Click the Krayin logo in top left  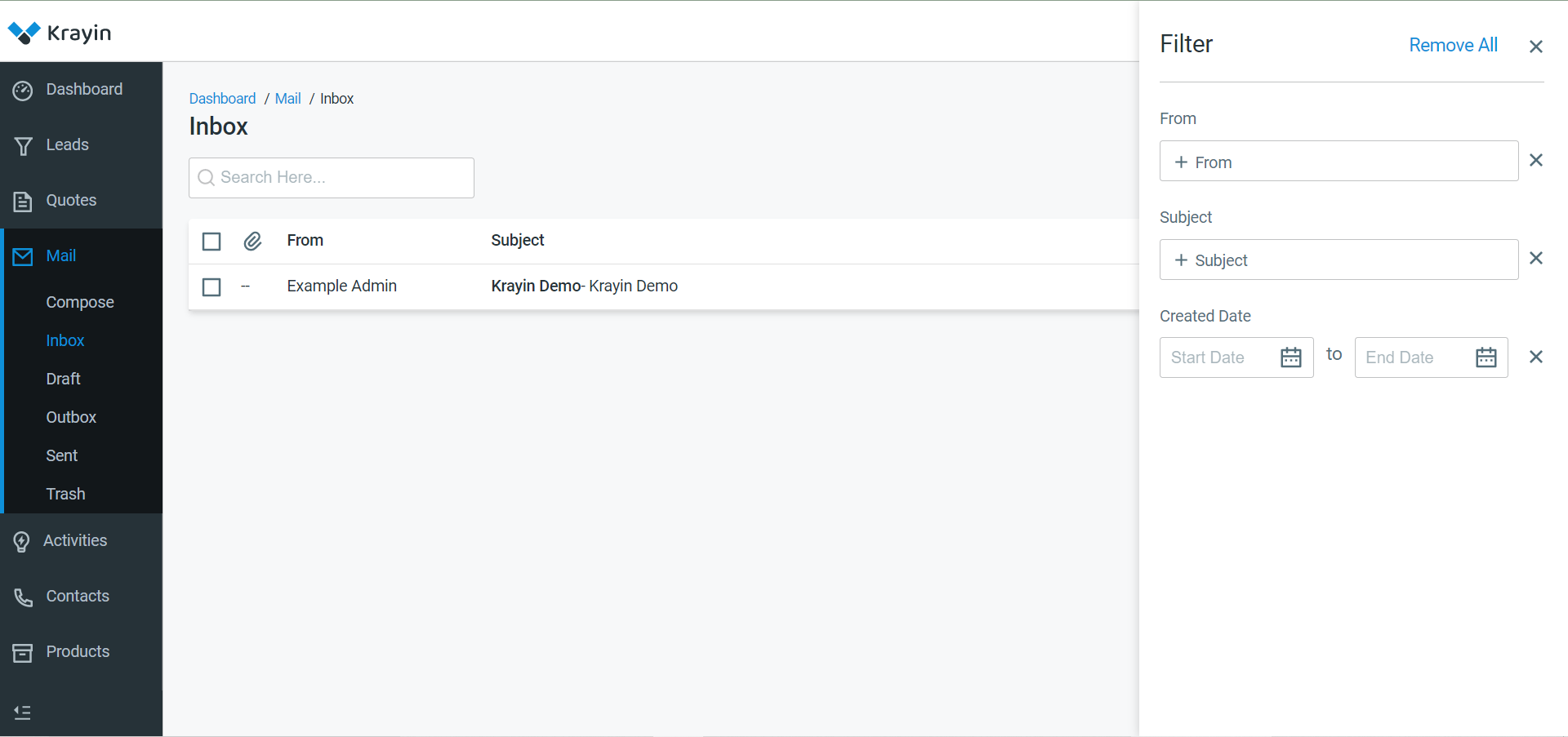[59, 33]
